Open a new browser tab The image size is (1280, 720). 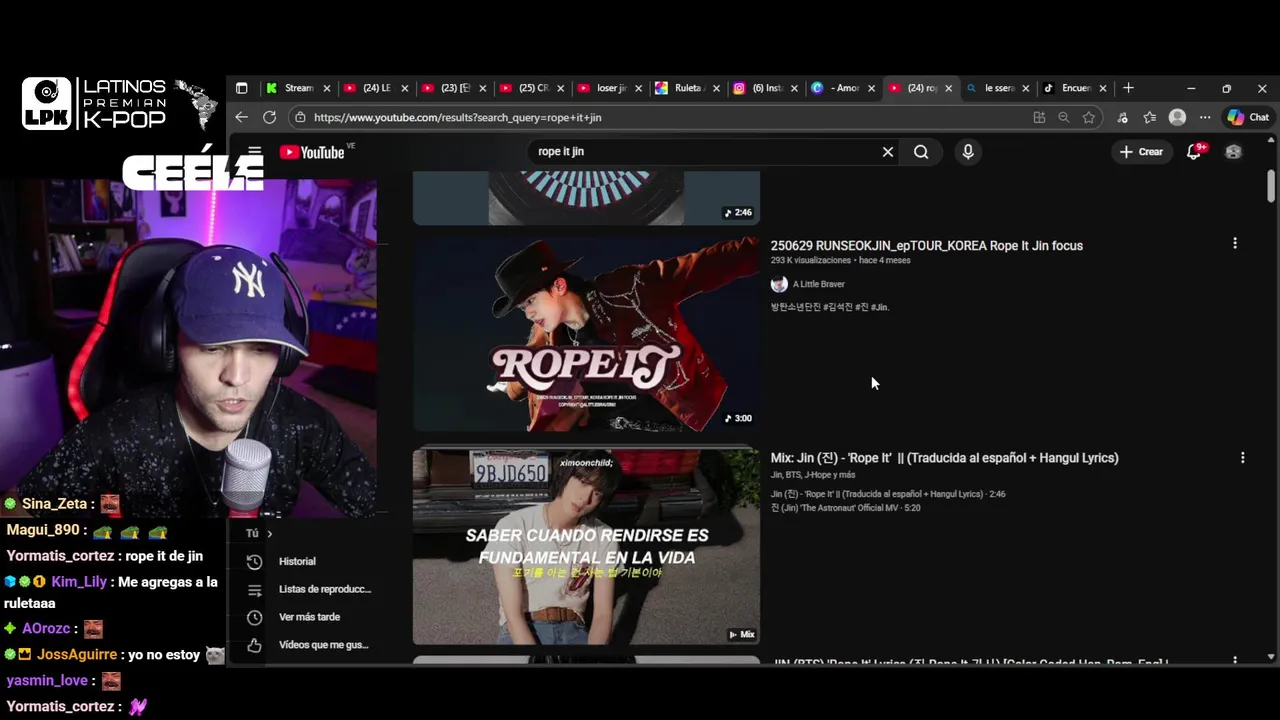[1128, 88]
